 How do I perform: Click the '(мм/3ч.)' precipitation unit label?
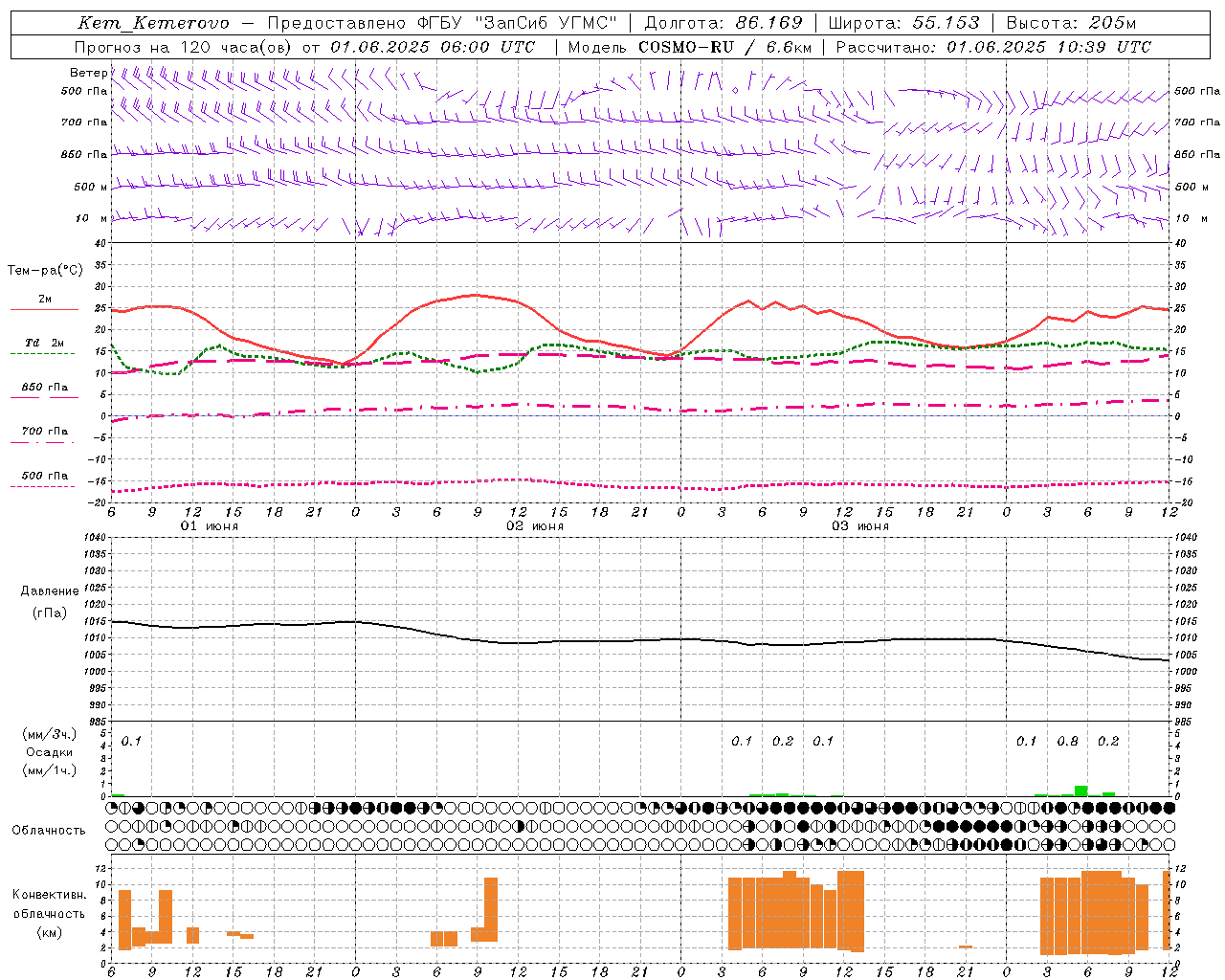pos(50,734)
